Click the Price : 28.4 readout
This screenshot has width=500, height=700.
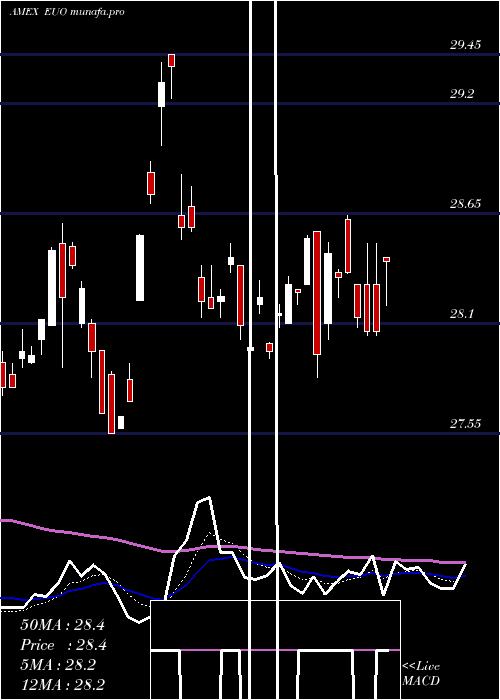(x=62, y=645)
